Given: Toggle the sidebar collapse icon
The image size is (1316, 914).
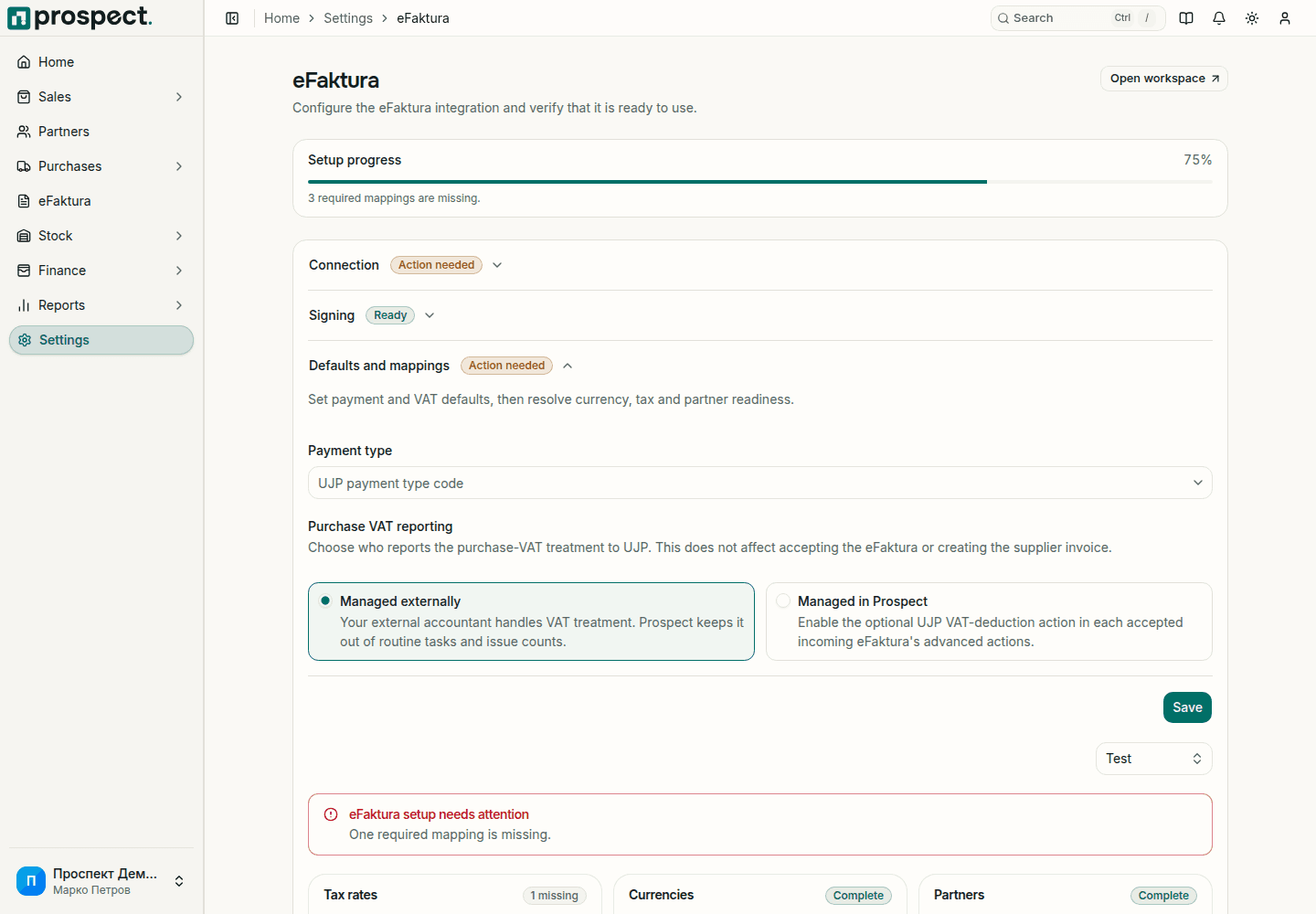Looking at the screenshot, I should pos(232,18).
